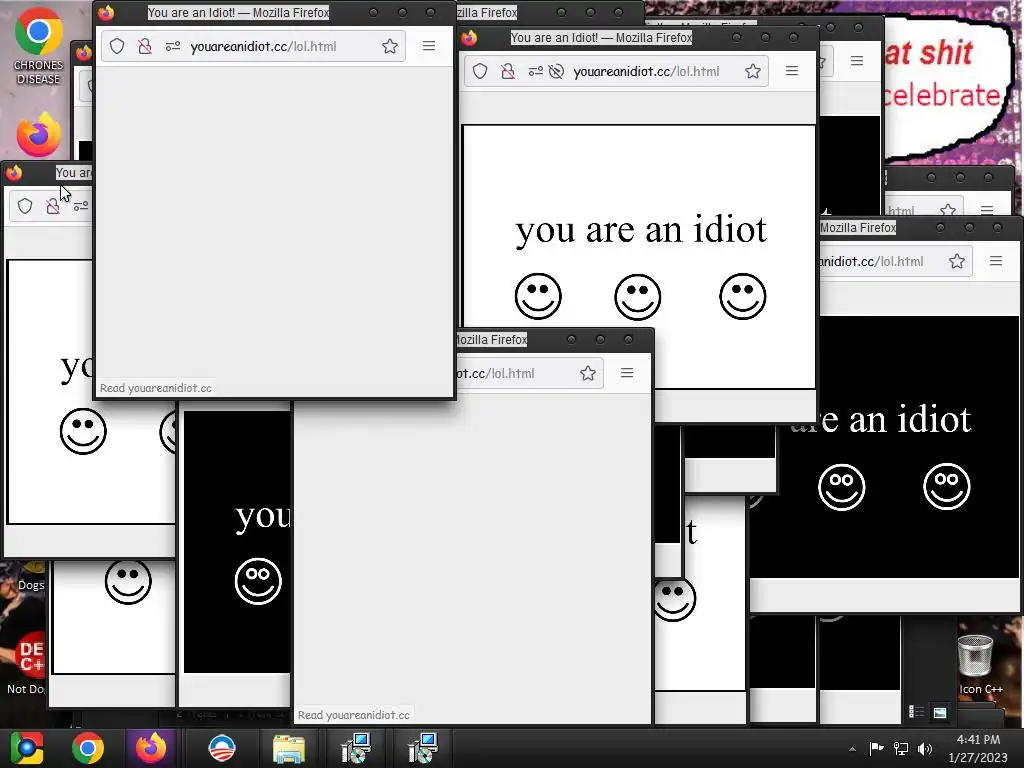Click the bookmark star in the white 'you are an idiot' window
Image resolution: width=1024 pixels, height=768 pixels.
click(753, 71)
